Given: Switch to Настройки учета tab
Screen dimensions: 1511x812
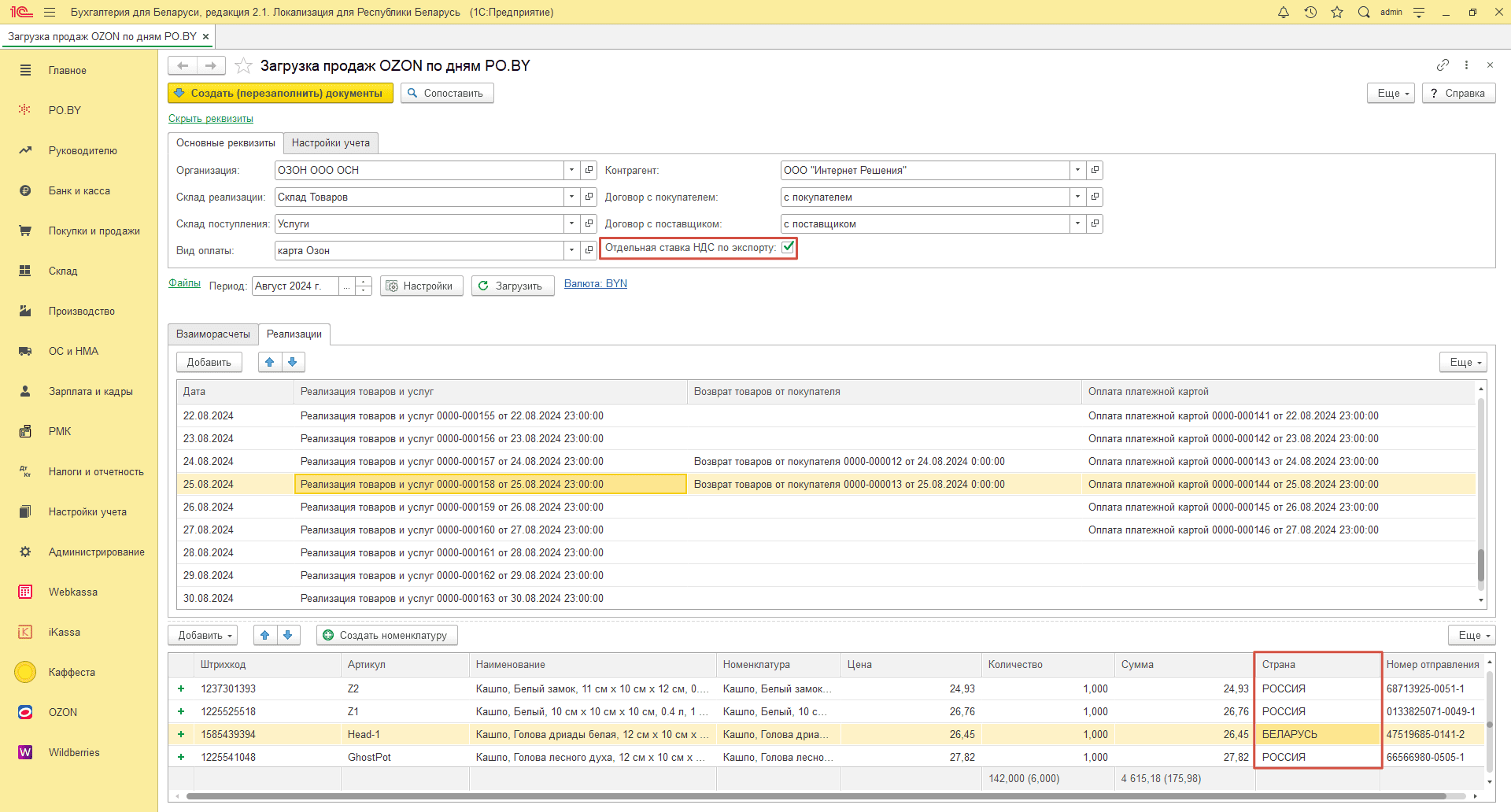Looking at the screenshot, I should [x=331, y=142].
